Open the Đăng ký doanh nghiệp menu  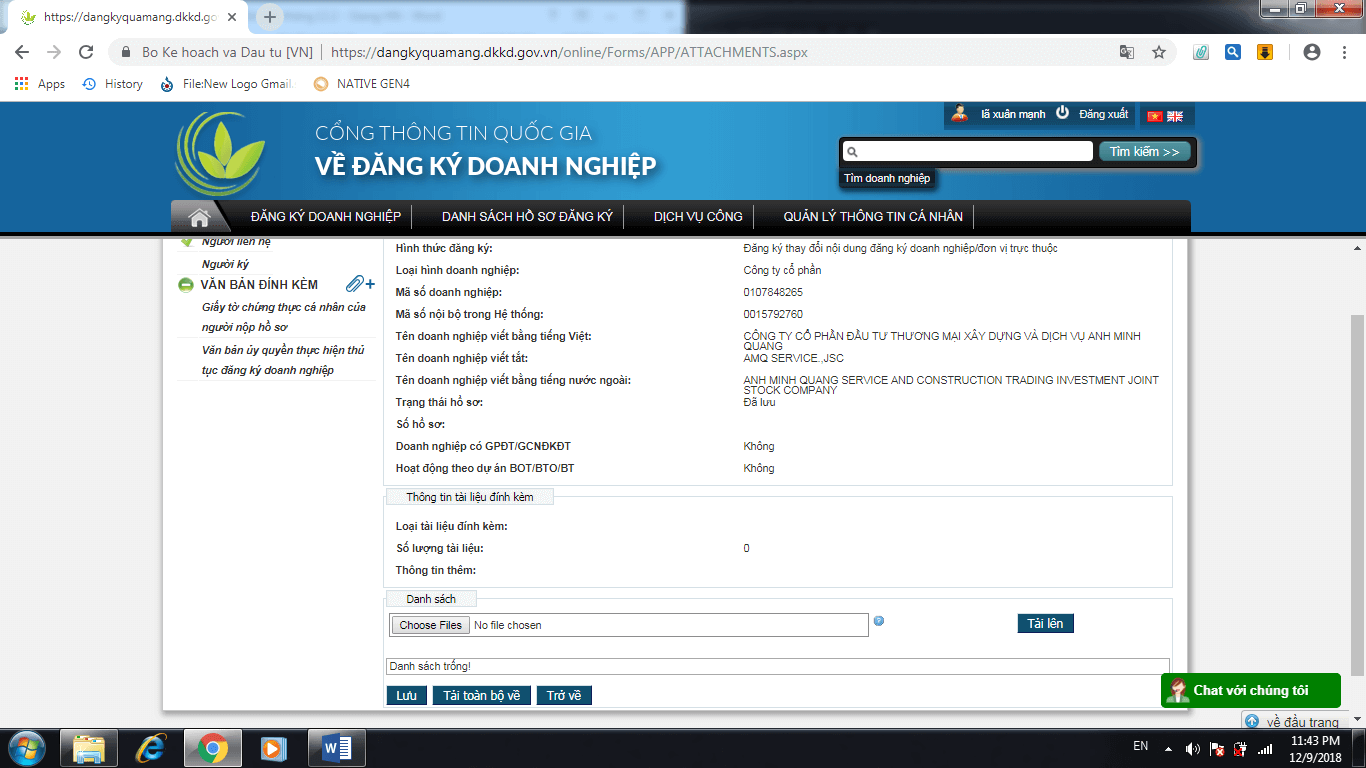pyautogui.click(x=325, y=217)
